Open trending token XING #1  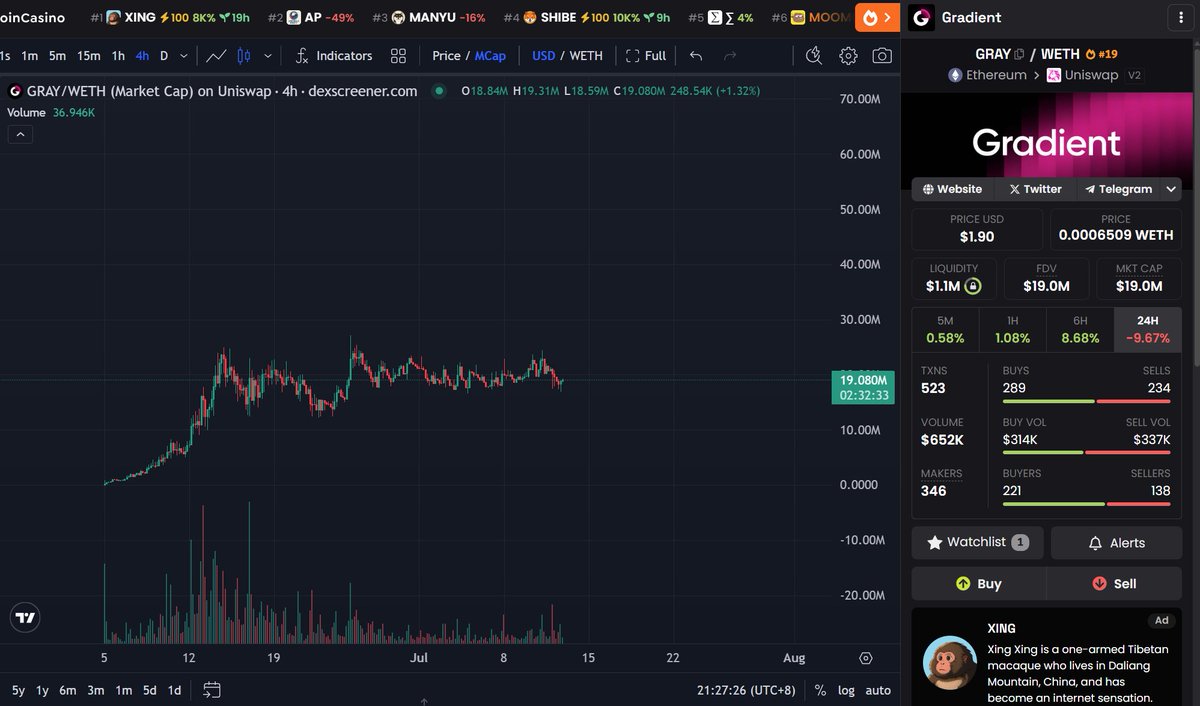170,18
